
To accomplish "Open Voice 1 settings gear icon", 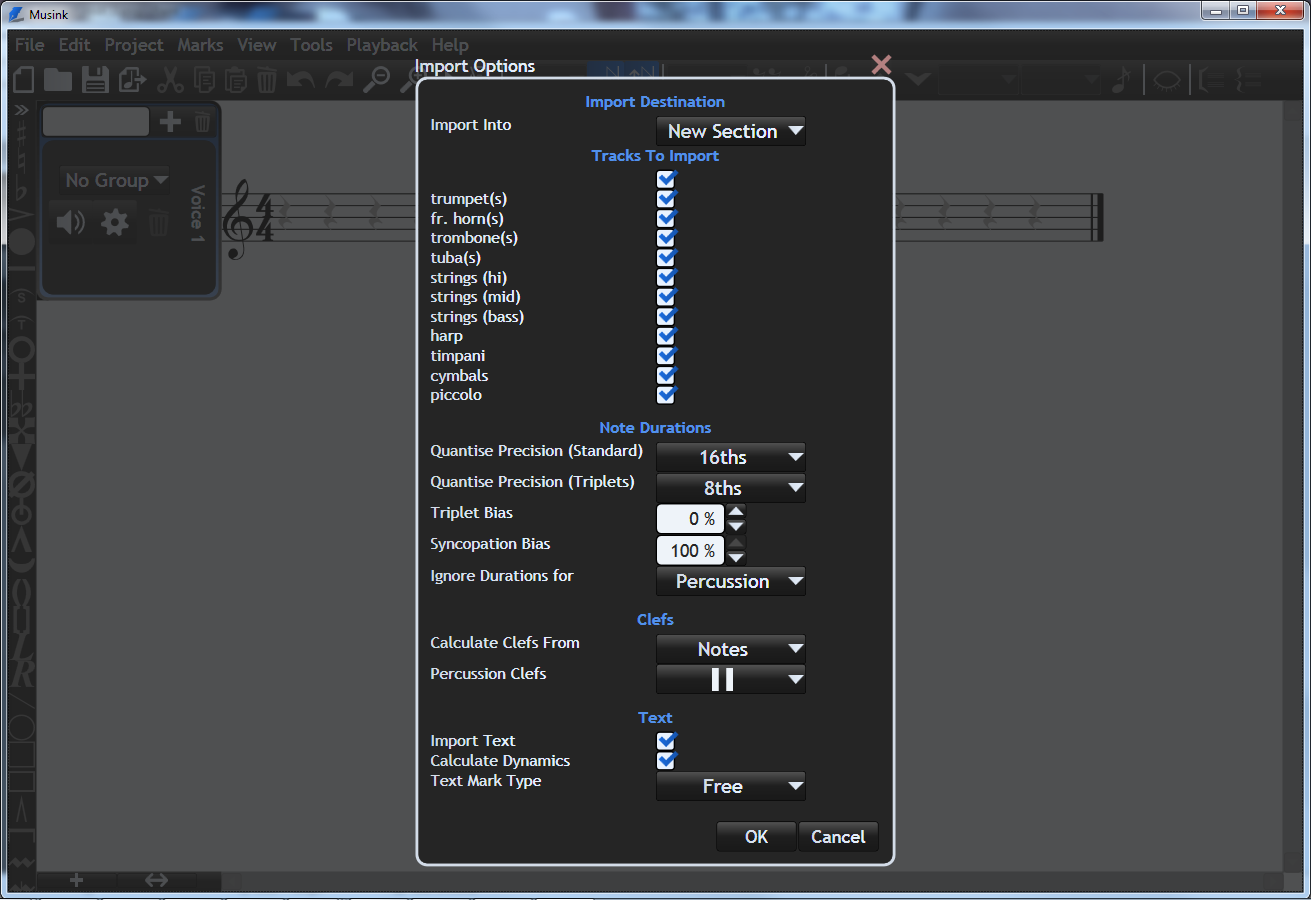I will [115, 222].
